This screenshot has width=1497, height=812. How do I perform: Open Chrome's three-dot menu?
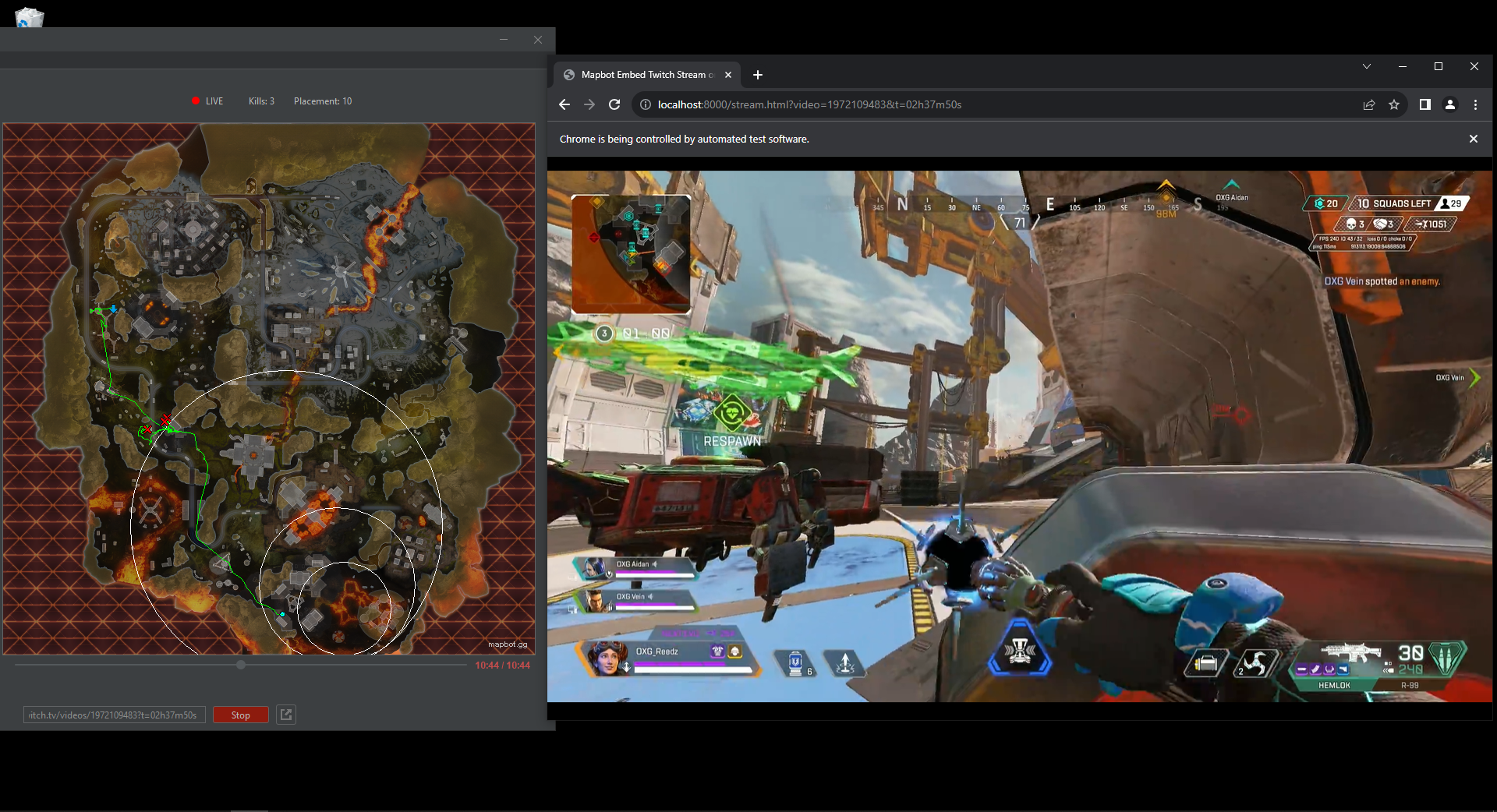point(1475,104)
